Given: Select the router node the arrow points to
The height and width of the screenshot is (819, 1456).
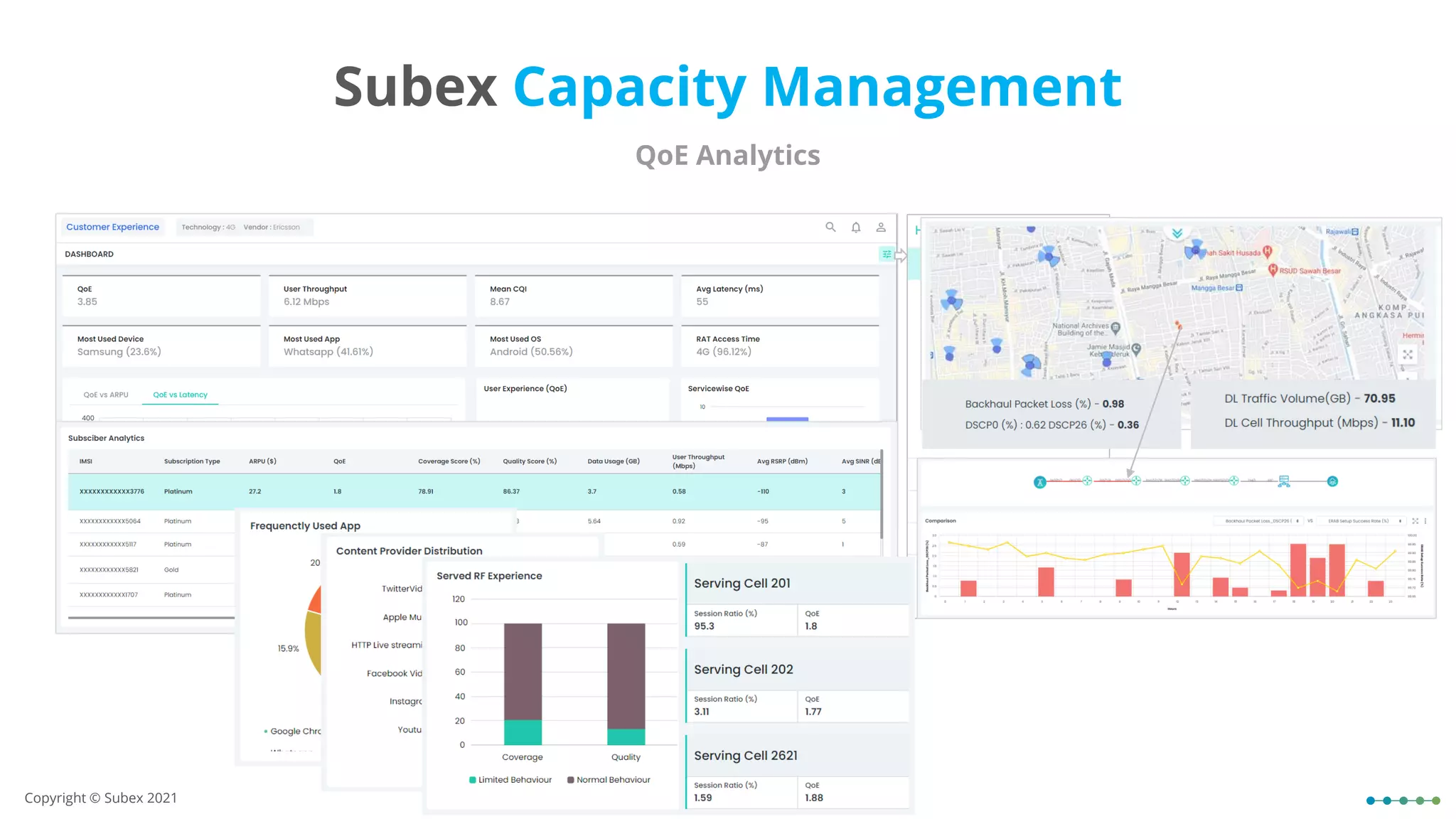Looking at the screenshot, I should point(1136,481).
